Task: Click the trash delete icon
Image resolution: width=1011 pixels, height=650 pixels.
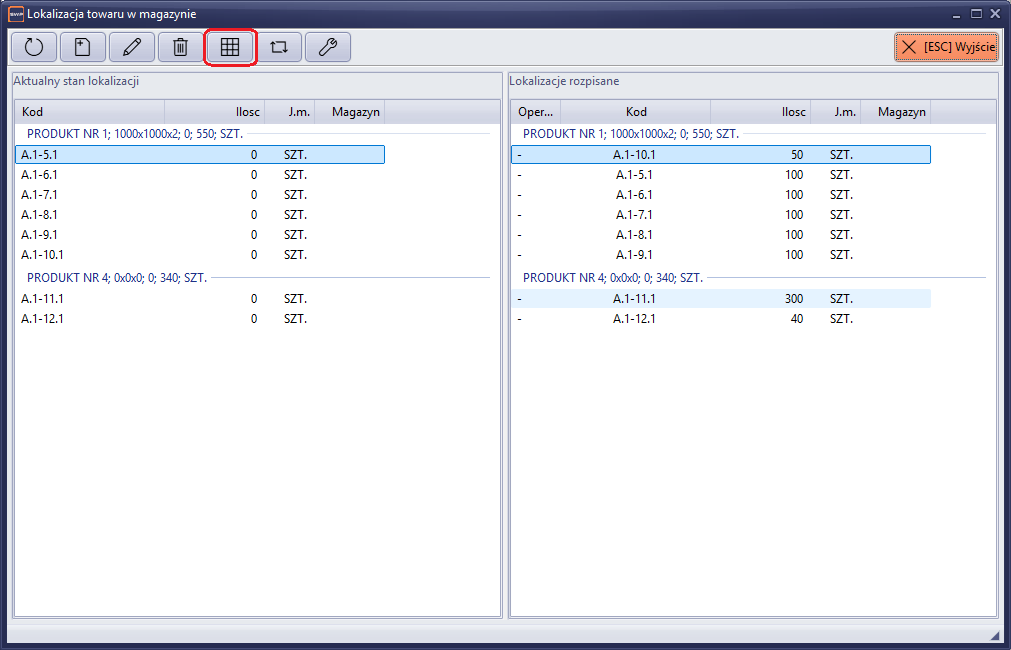Action: point(181,47)
